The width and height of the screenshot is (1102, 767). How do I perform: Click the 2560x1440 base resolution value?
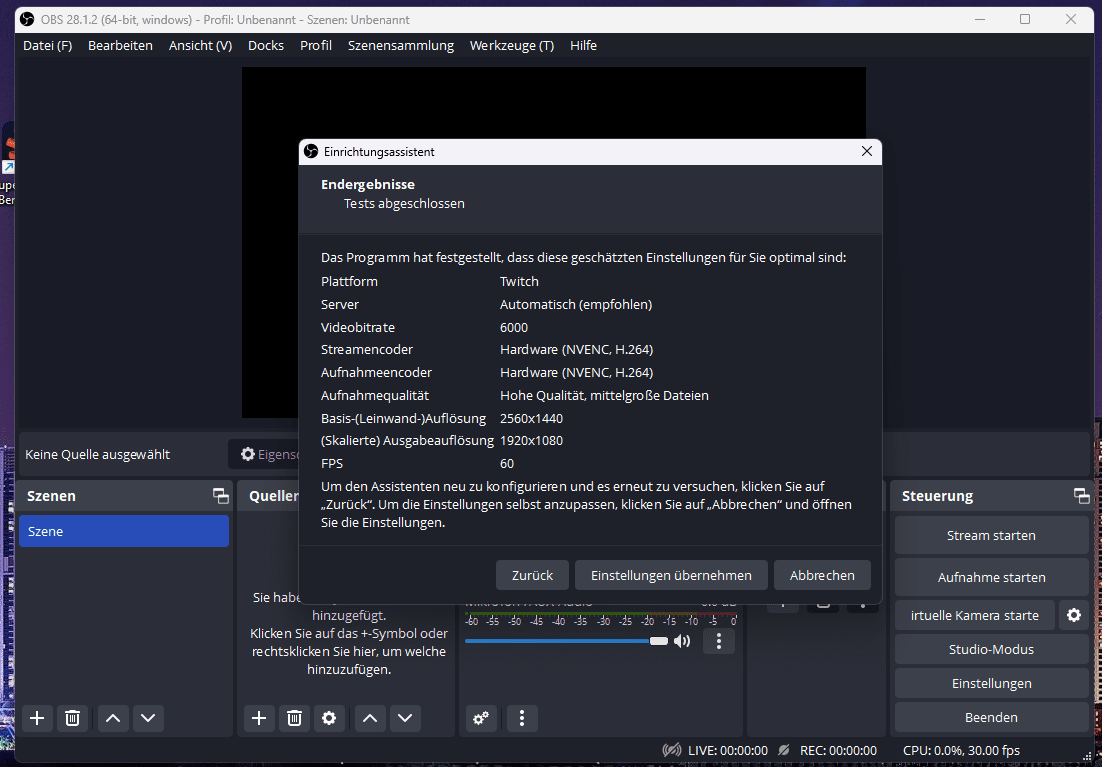tap(531, 418)
